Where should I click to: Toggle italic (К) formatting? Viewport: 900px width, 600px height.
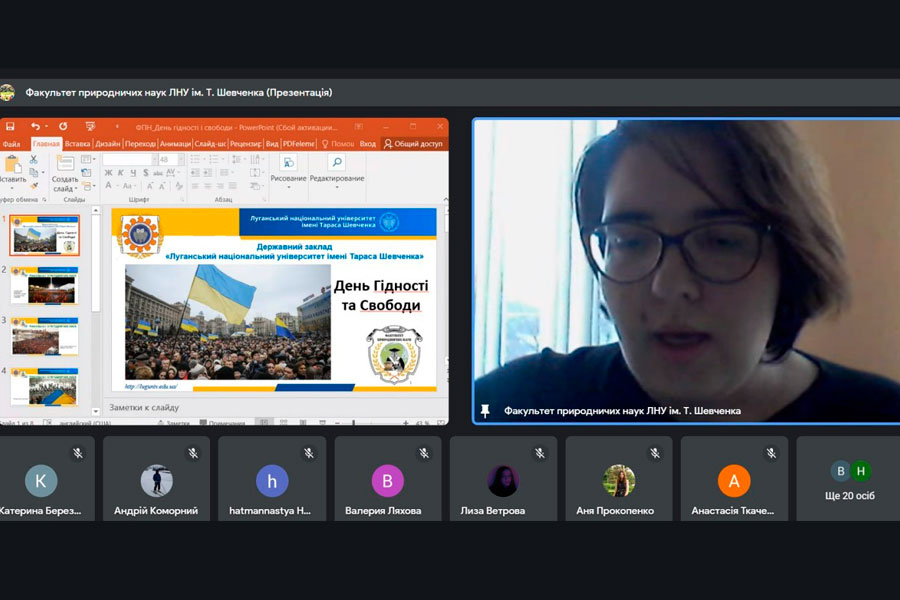point(121,173)
